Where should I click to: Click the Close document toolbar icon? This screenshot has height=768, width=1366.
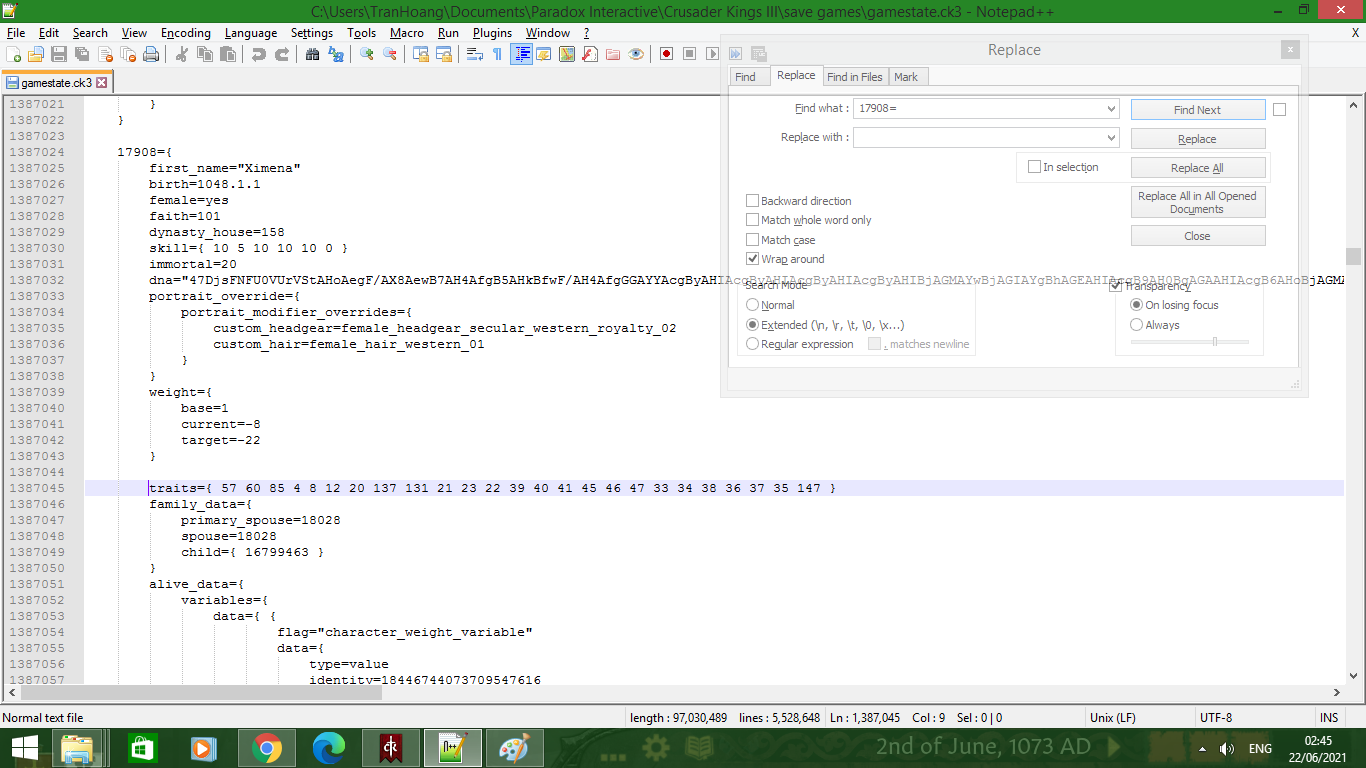point(105,54)
